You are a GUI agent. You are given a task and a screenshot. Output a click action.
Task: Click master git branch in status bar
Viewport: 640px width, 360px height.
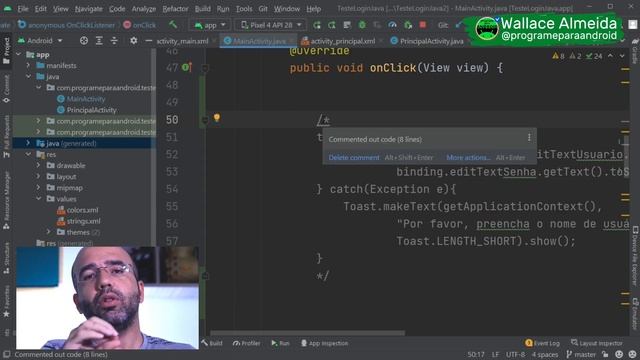coord(582,354)
